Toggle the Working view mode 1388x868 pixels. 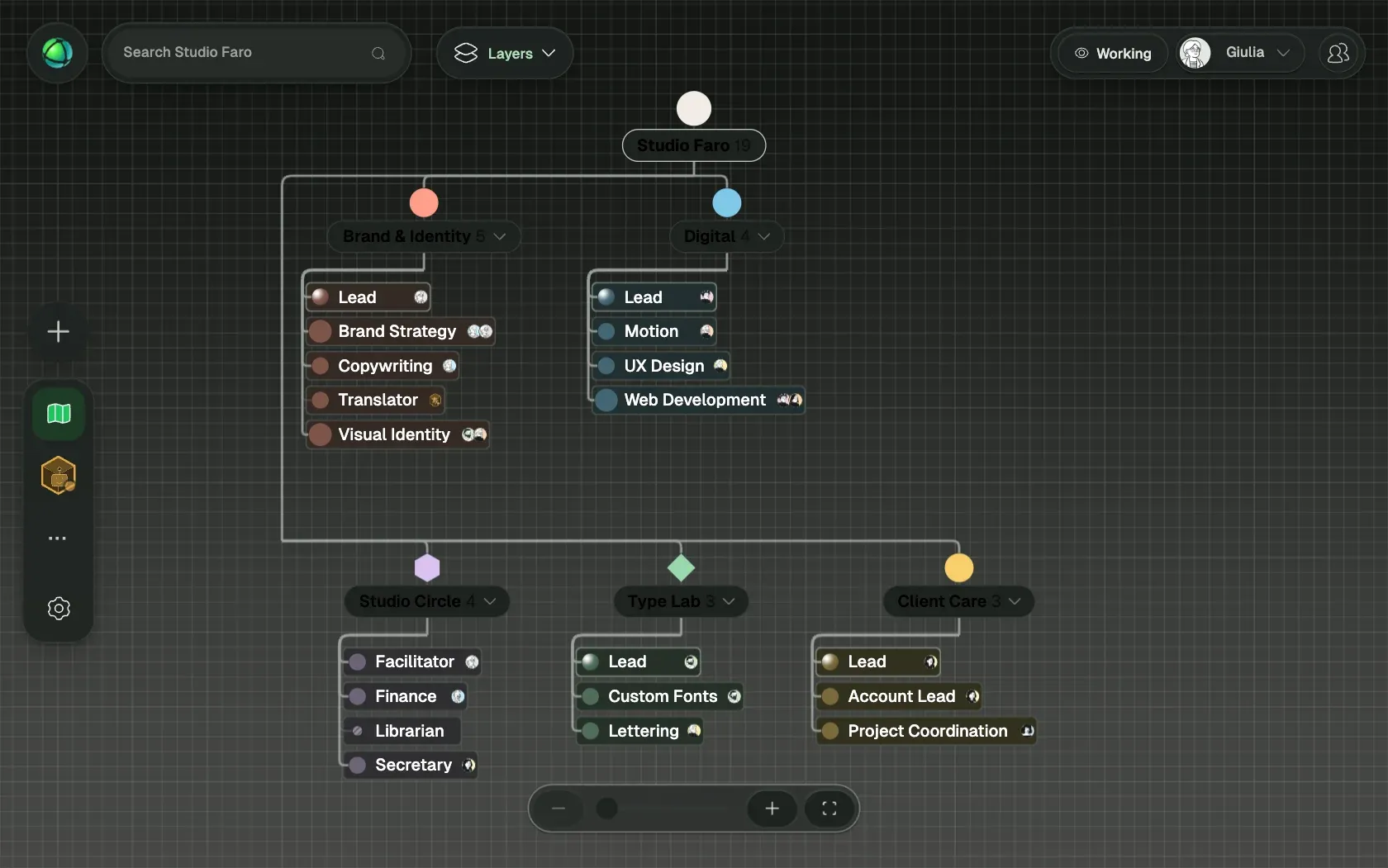(x=1113, y=54)
